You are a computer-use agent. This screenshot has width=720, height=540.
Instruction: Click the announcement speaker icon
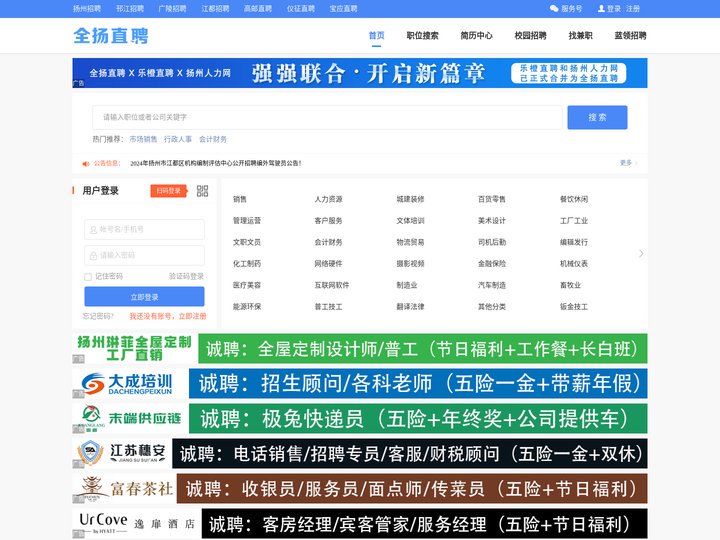point(85,163)
